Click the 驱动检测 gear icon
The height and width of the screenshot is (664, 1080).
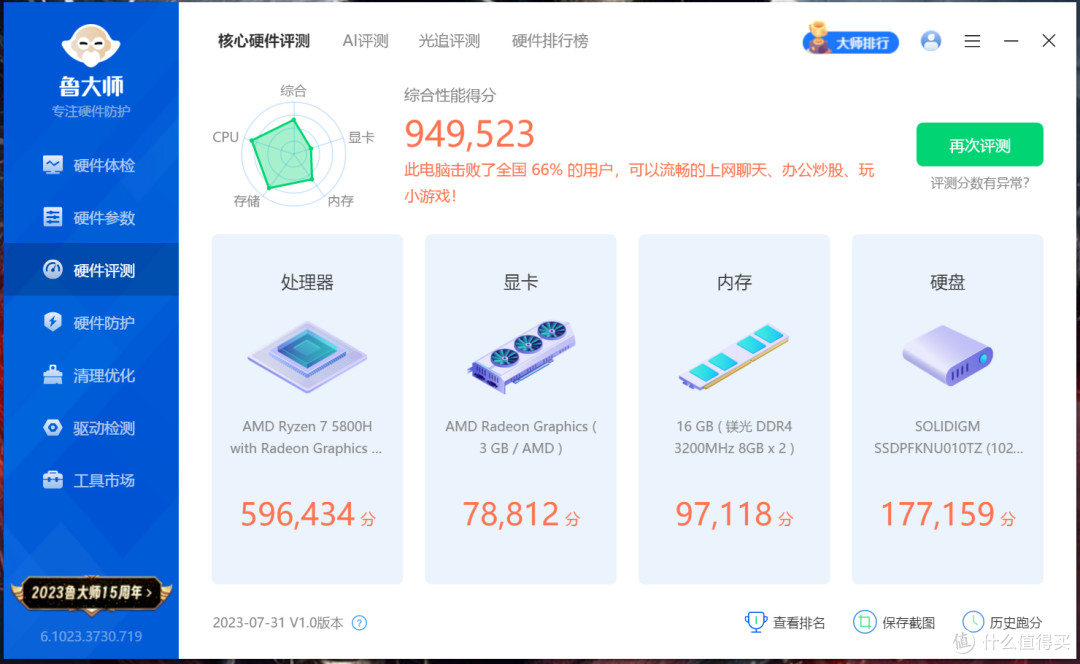(x=52, y=427)
